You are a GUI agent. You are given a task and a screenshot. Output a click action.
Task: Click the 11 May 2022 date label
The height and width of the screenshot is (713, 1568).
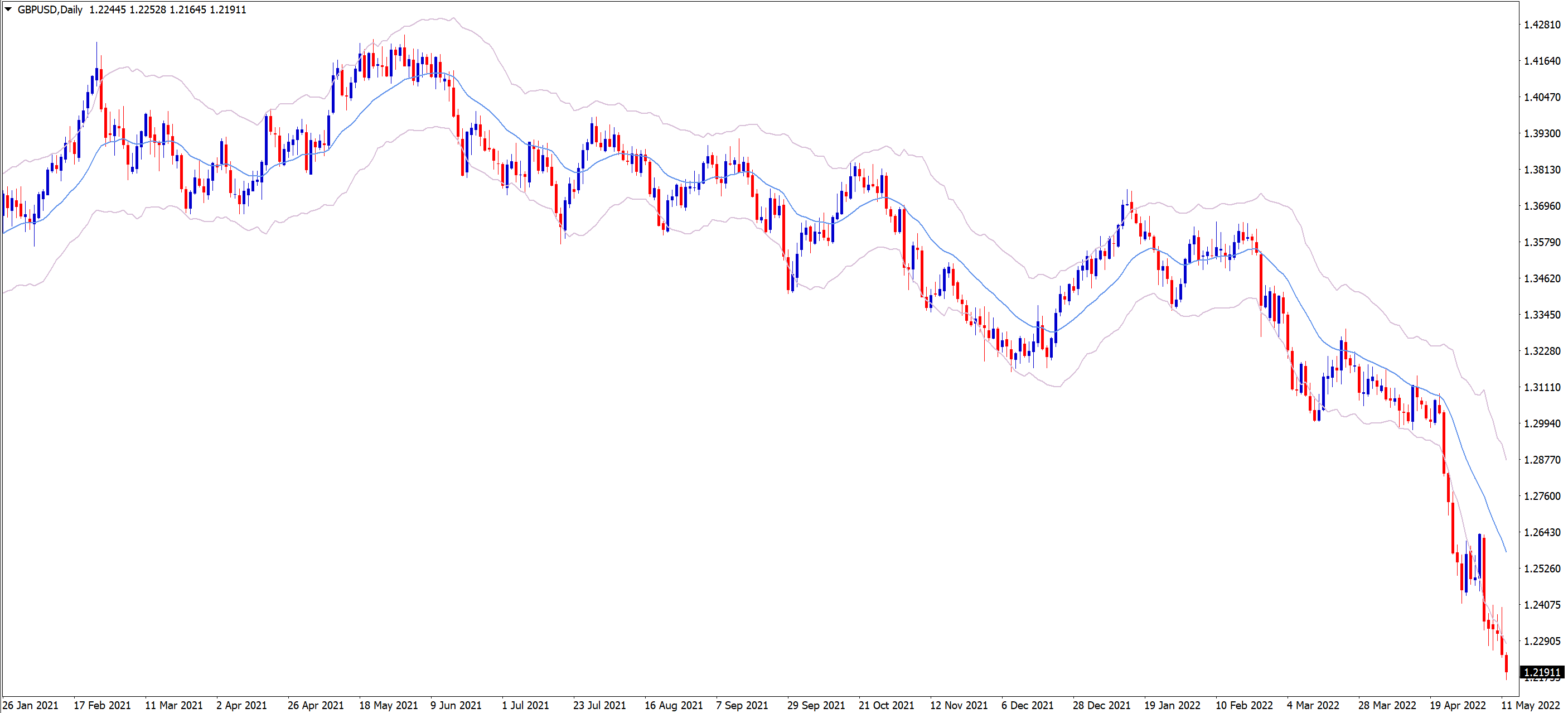(1530, 705)
